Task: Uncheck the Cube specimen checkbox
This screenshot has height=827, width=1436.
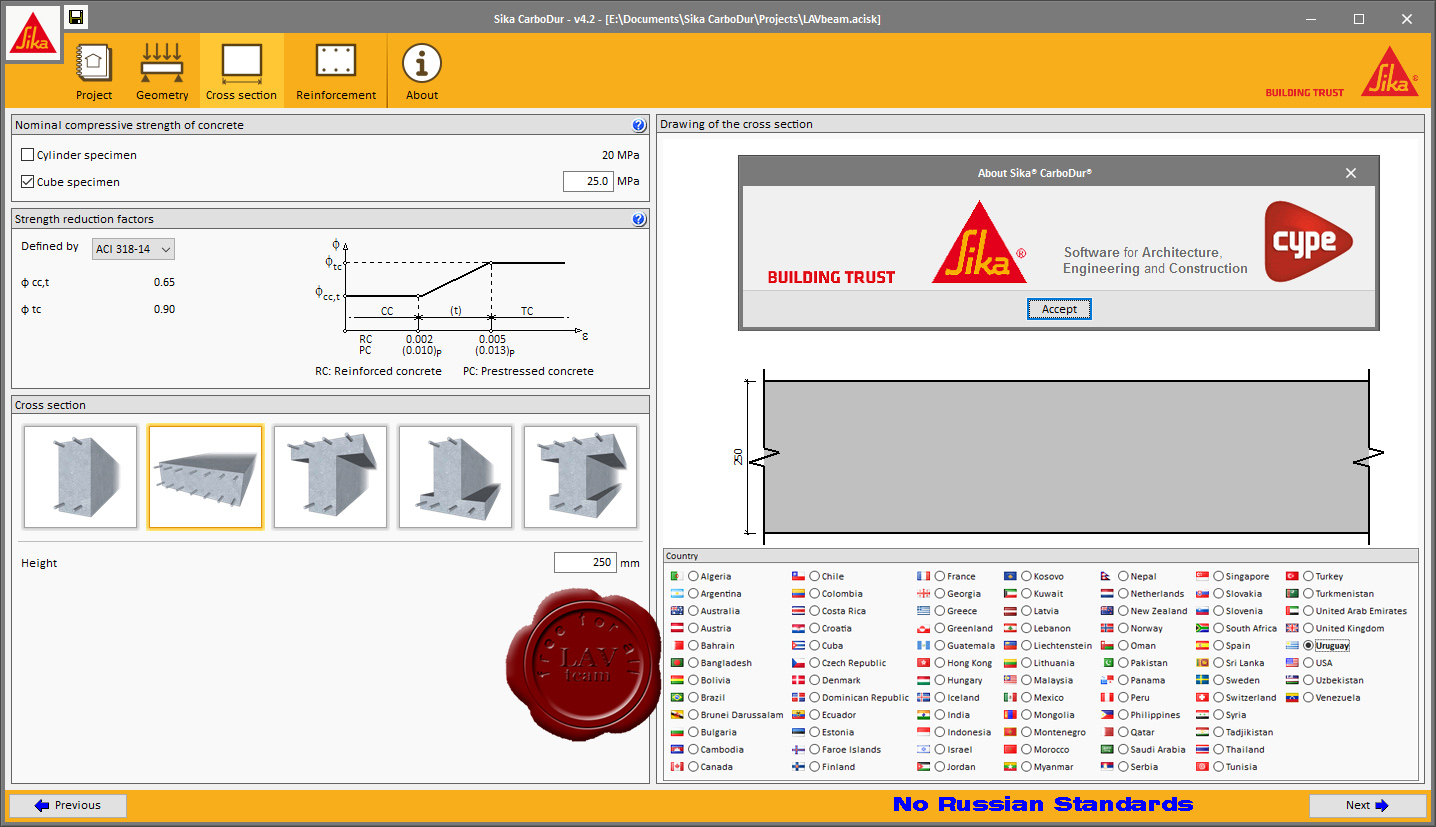Action: click(x=28, y=182)
